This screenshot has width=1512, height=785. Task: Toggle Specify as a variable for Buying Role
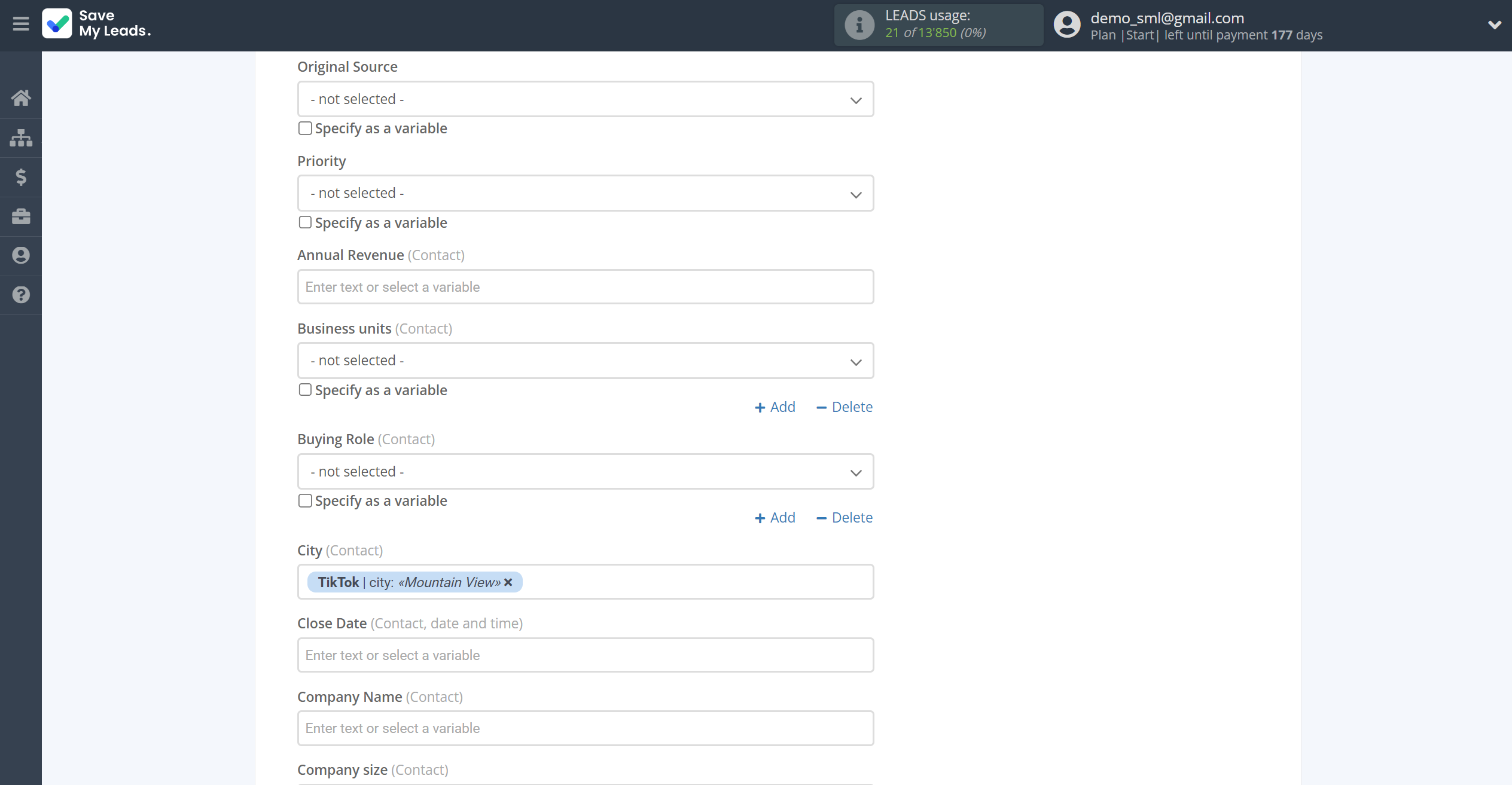(x=305, y=500)
